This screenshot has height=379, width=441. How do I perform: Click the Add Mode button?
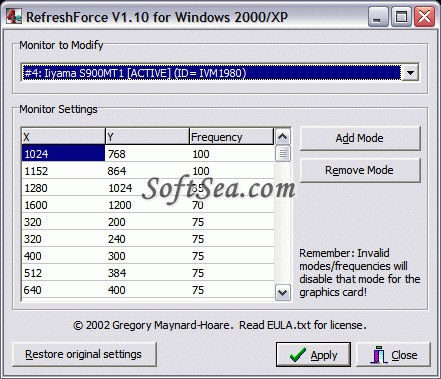pos(360,138)
